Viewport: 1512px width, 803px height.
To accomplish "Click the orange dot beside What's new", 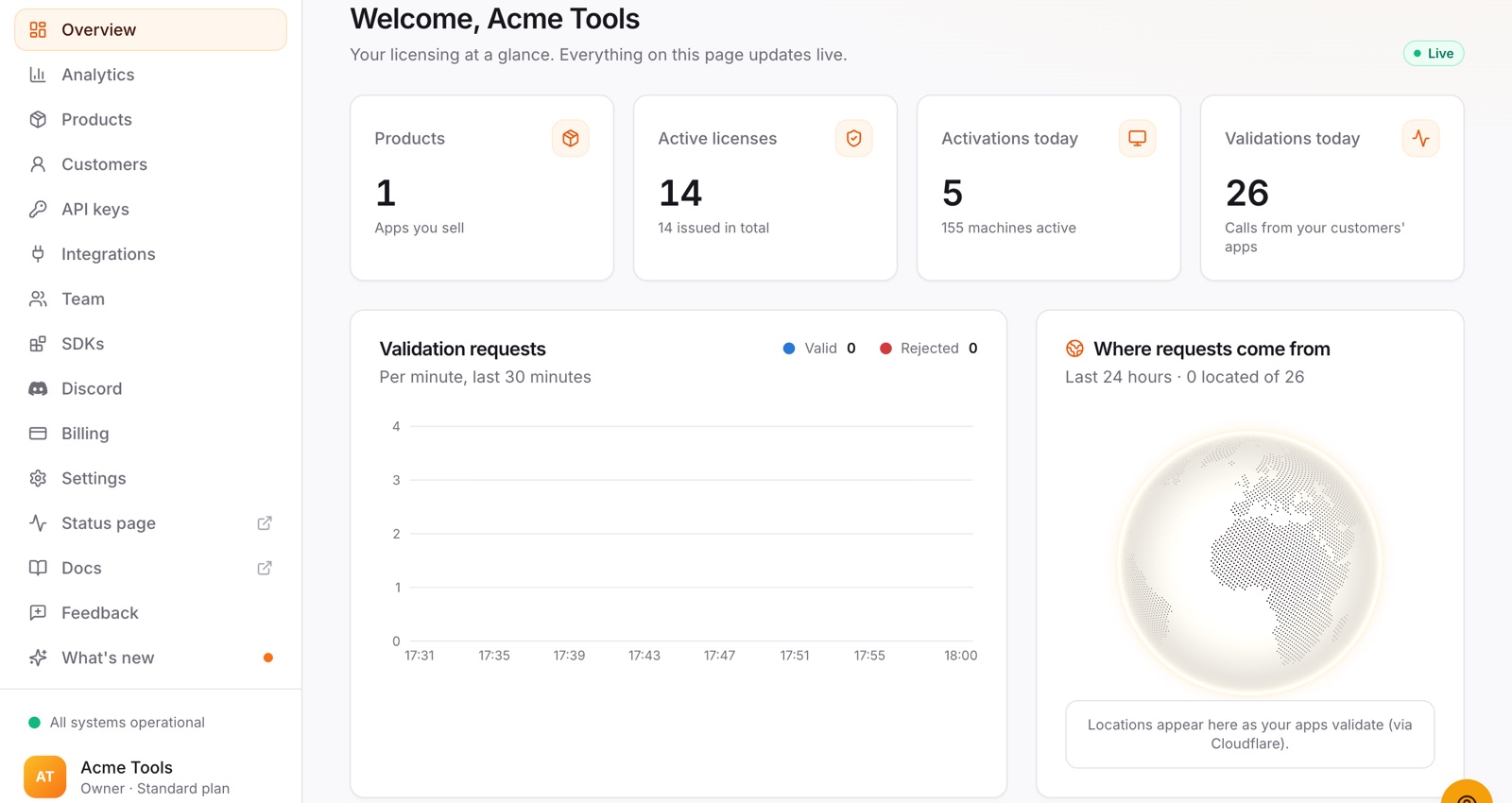I will click(x=268, y=658).
